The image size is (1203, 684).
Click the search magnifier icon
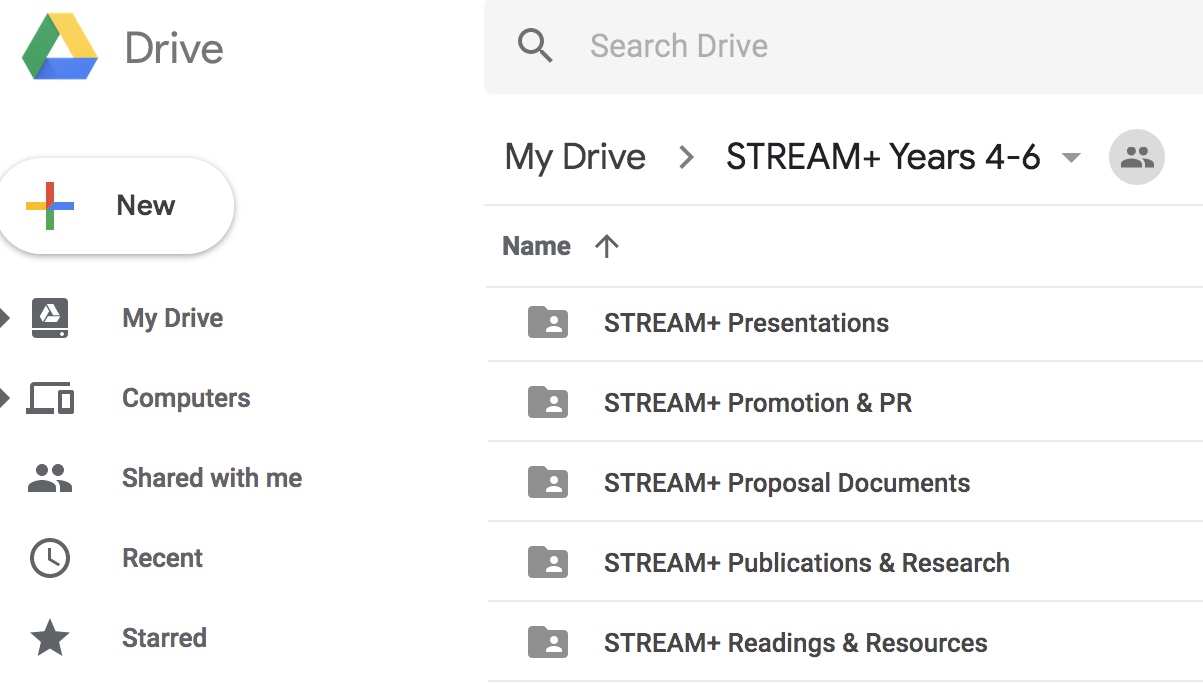[535, 46]
